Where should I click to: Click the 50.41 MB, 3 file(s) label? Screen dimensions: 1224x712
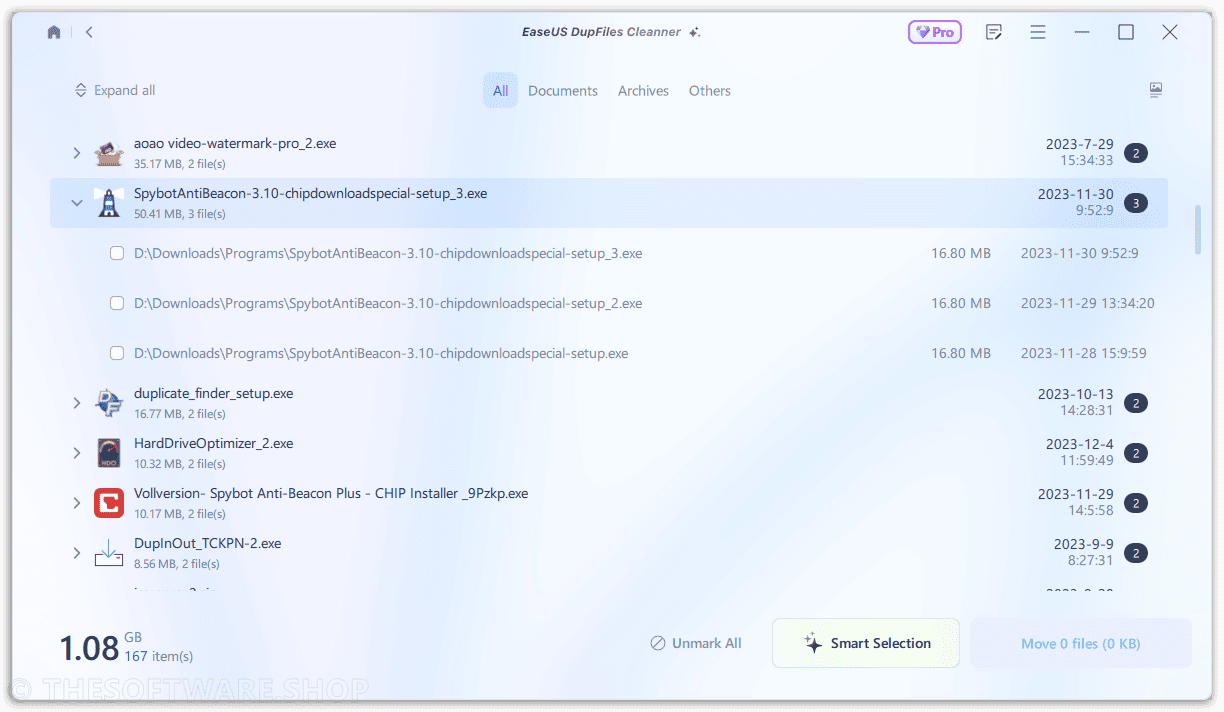coord(180,214)
